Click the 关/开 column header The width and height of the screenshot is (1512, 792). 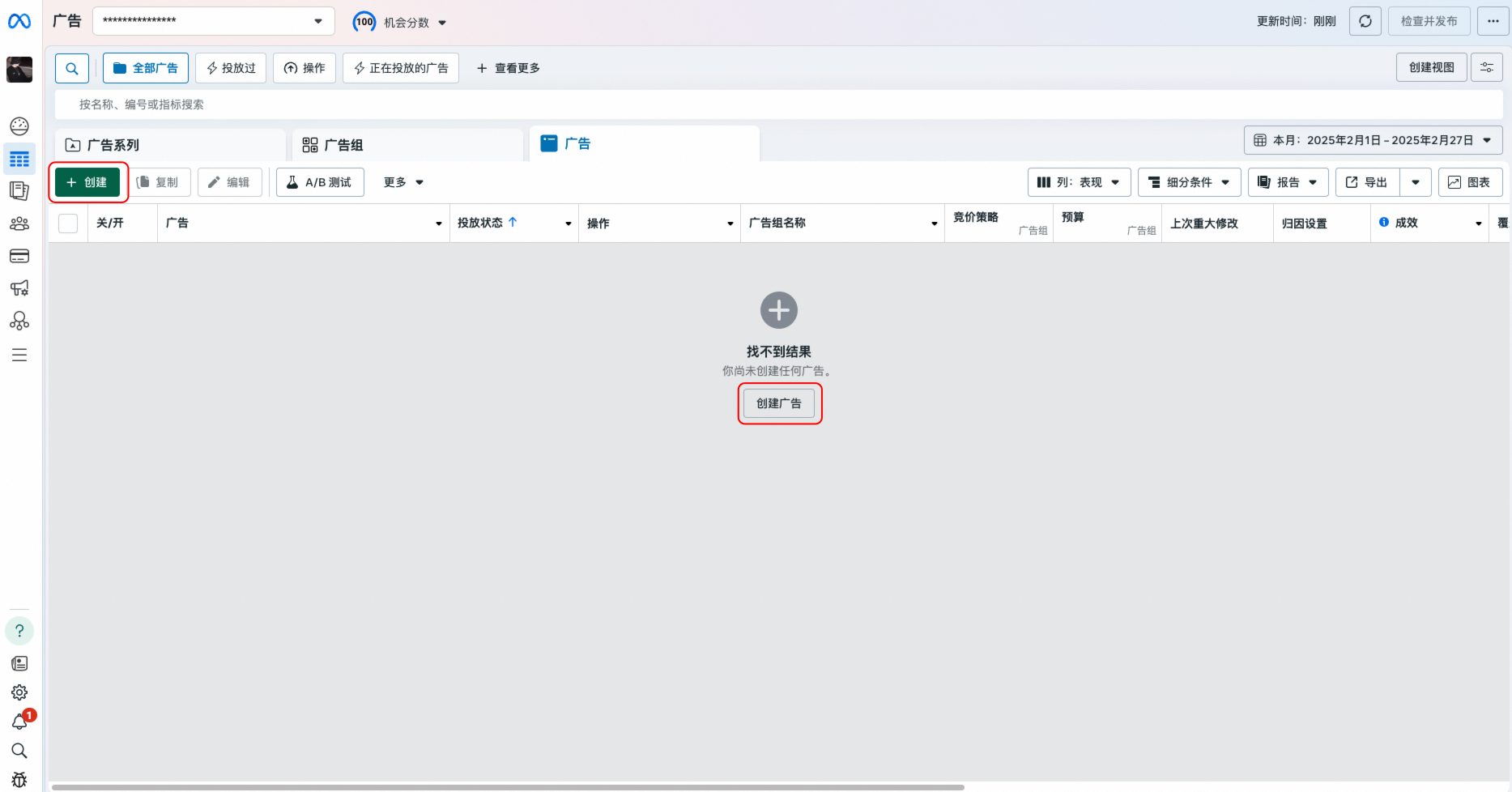click(110, 223)
